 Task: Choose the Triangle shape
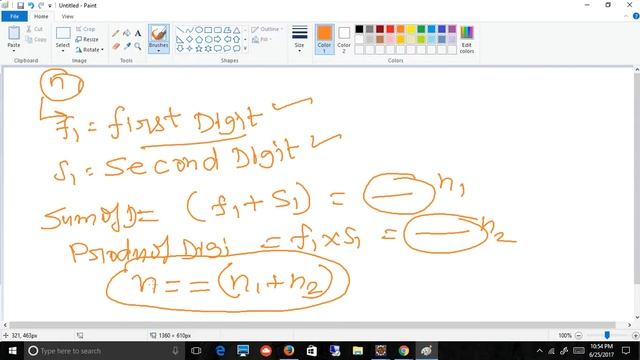pyautogui.click(x=237, y=30)
